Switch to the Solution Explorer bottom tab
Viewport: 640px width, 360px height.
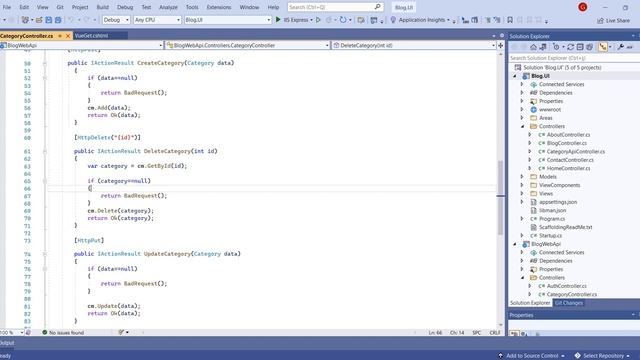point(530,303)
